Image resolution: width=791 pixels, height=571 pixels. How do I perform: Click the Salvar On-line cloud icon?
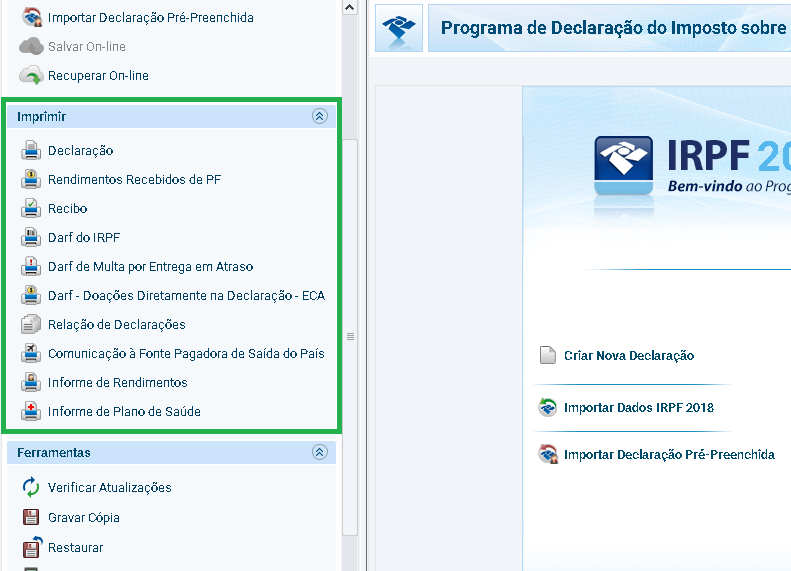tap(31, 46)
